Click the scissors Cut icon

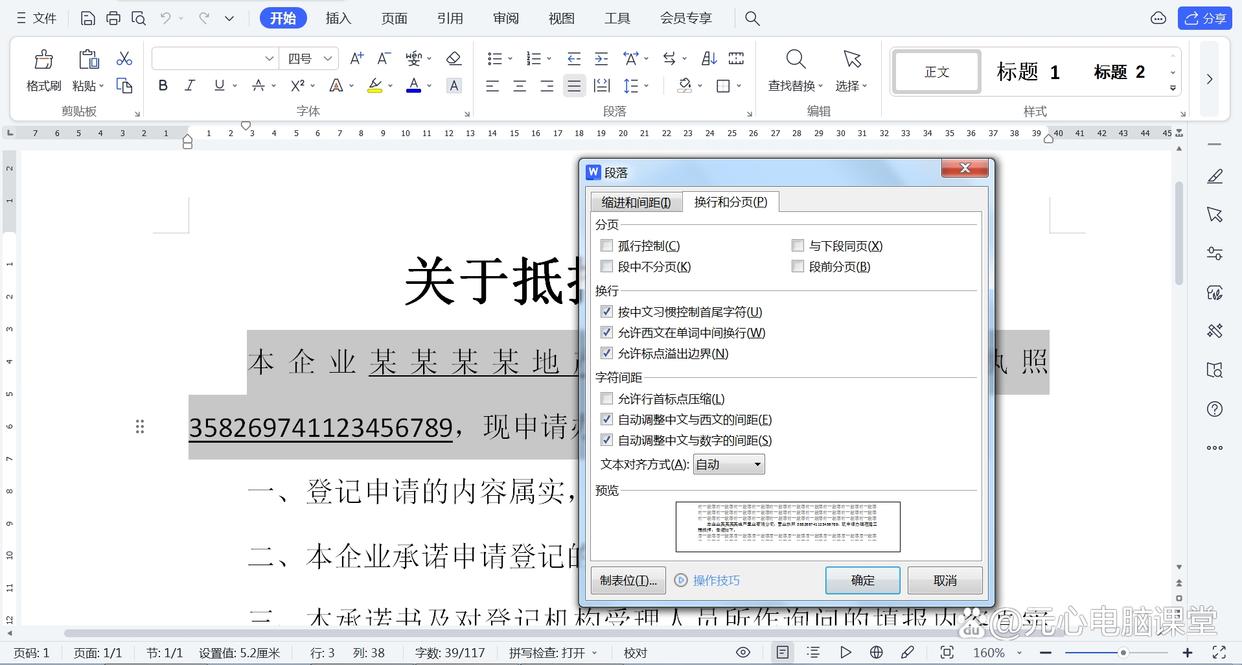[x=124, y=59]
